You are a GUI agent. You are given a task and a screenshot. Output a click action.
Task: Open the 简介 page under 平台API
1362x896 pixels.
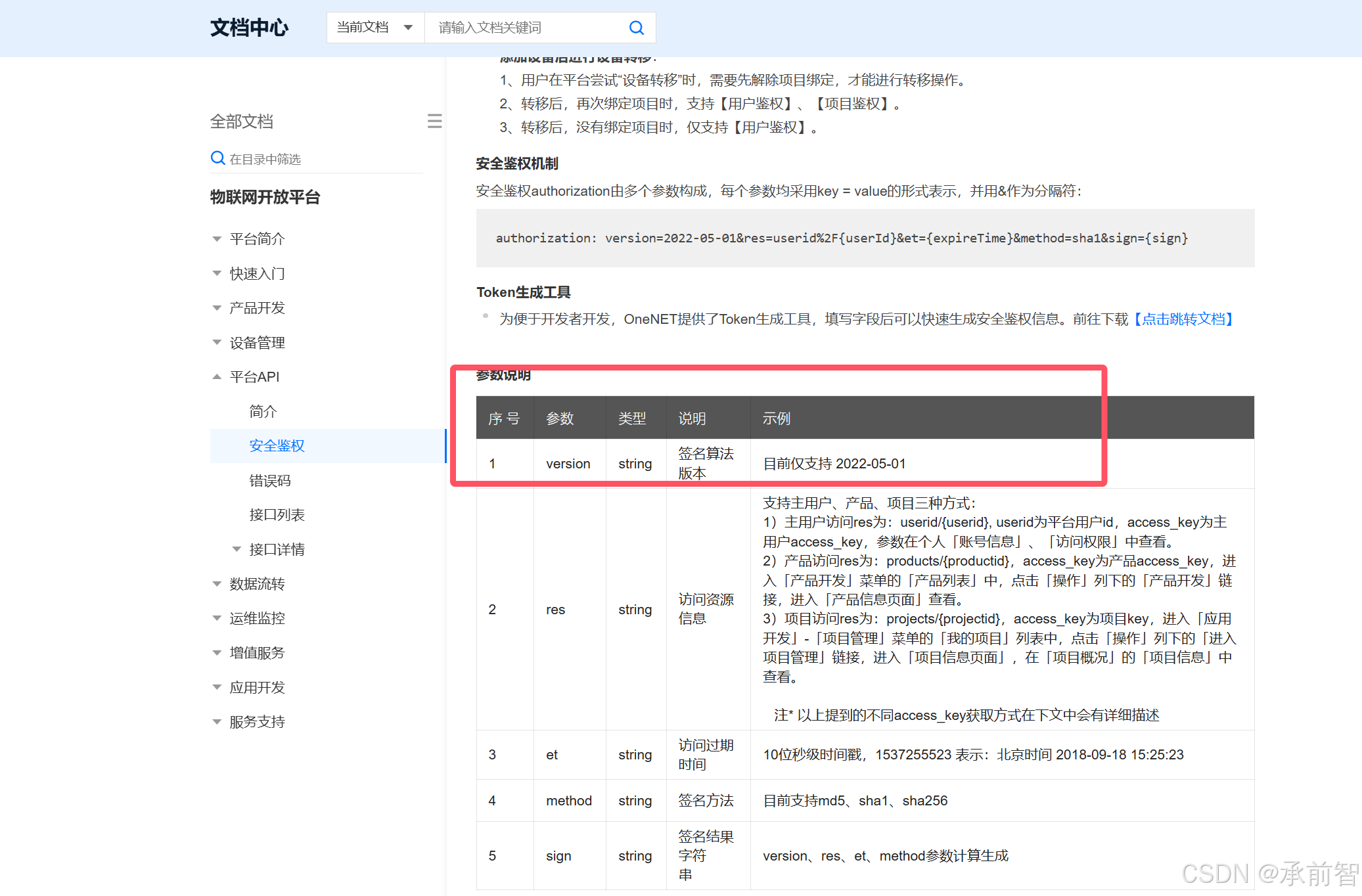263,411
